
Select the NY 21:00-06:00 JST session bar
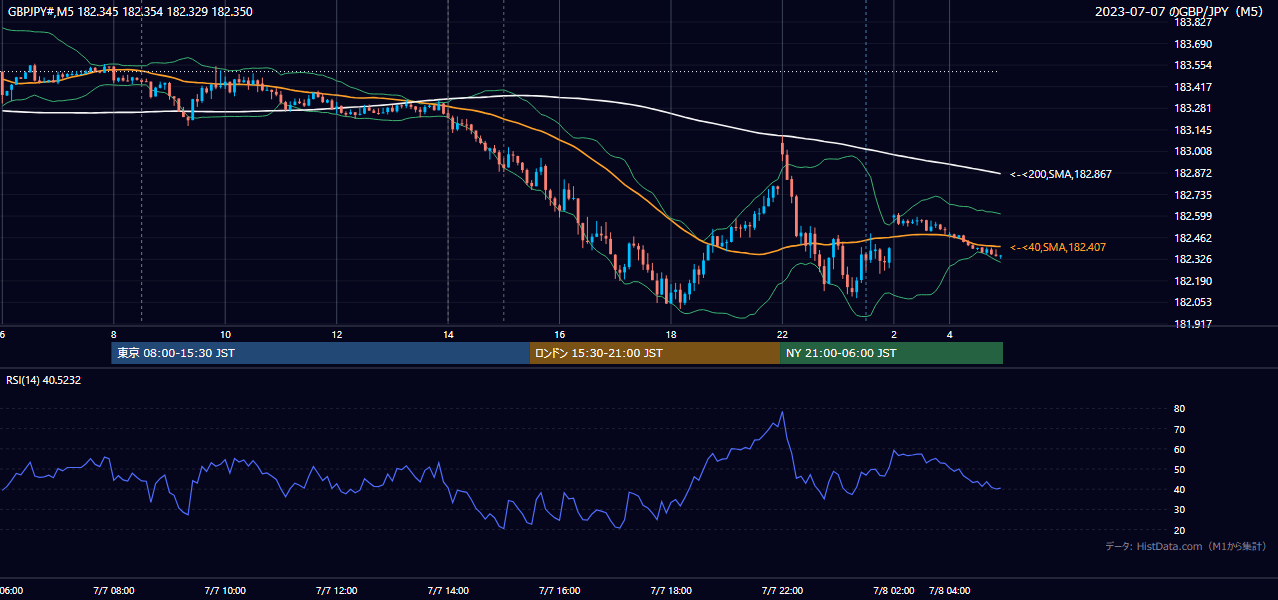click(891, 353)
